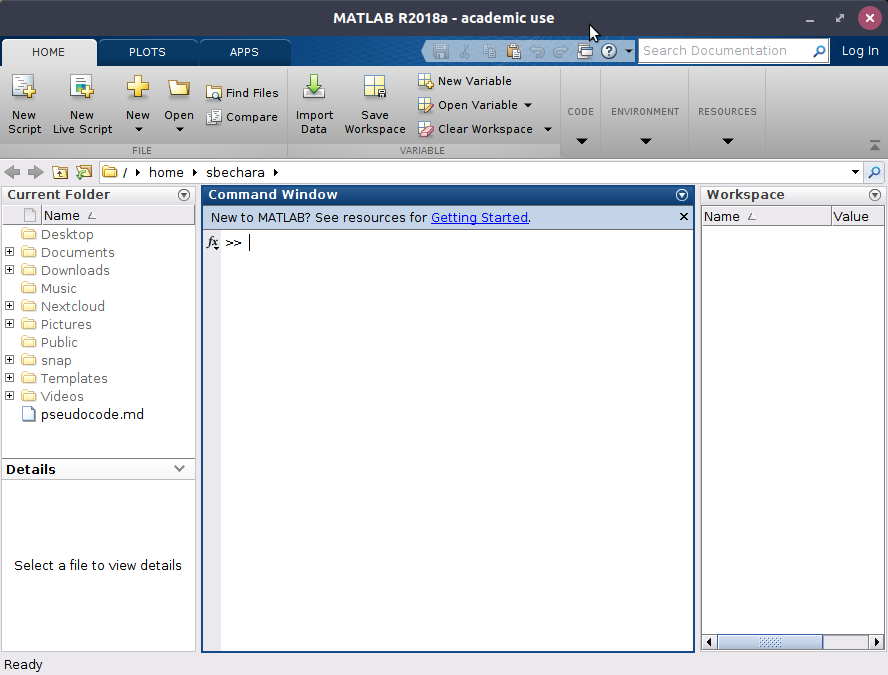Open the Help question mark icon
Viewport: 888px width, 675px height.
pyautogui.click(x=609, y=52)
